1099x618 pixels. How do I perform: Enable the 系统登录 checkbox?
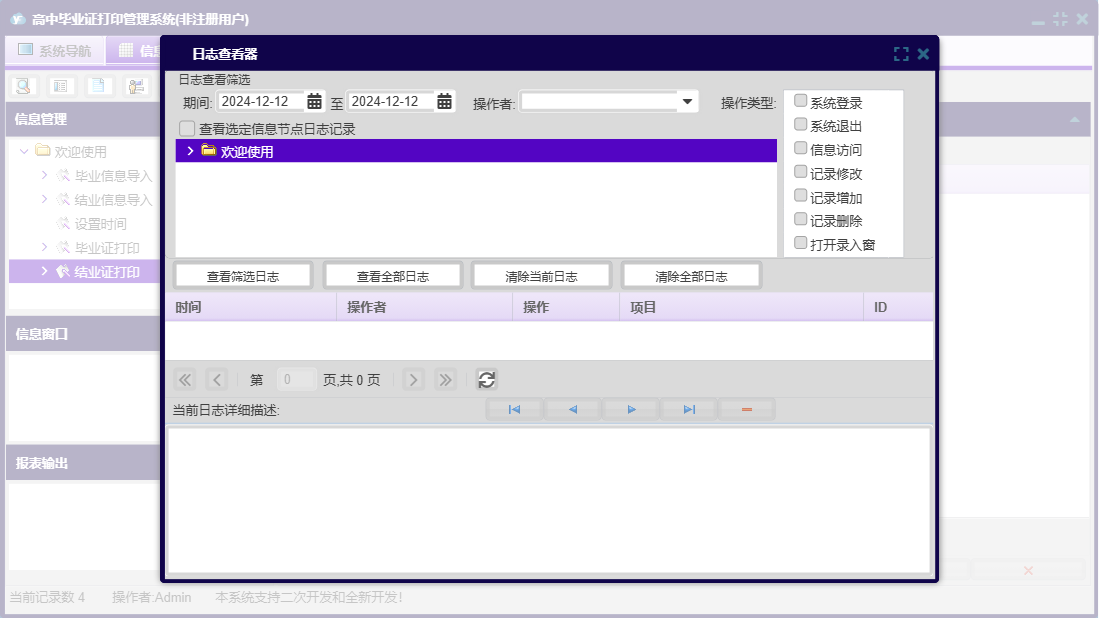(x=800, y=101)
